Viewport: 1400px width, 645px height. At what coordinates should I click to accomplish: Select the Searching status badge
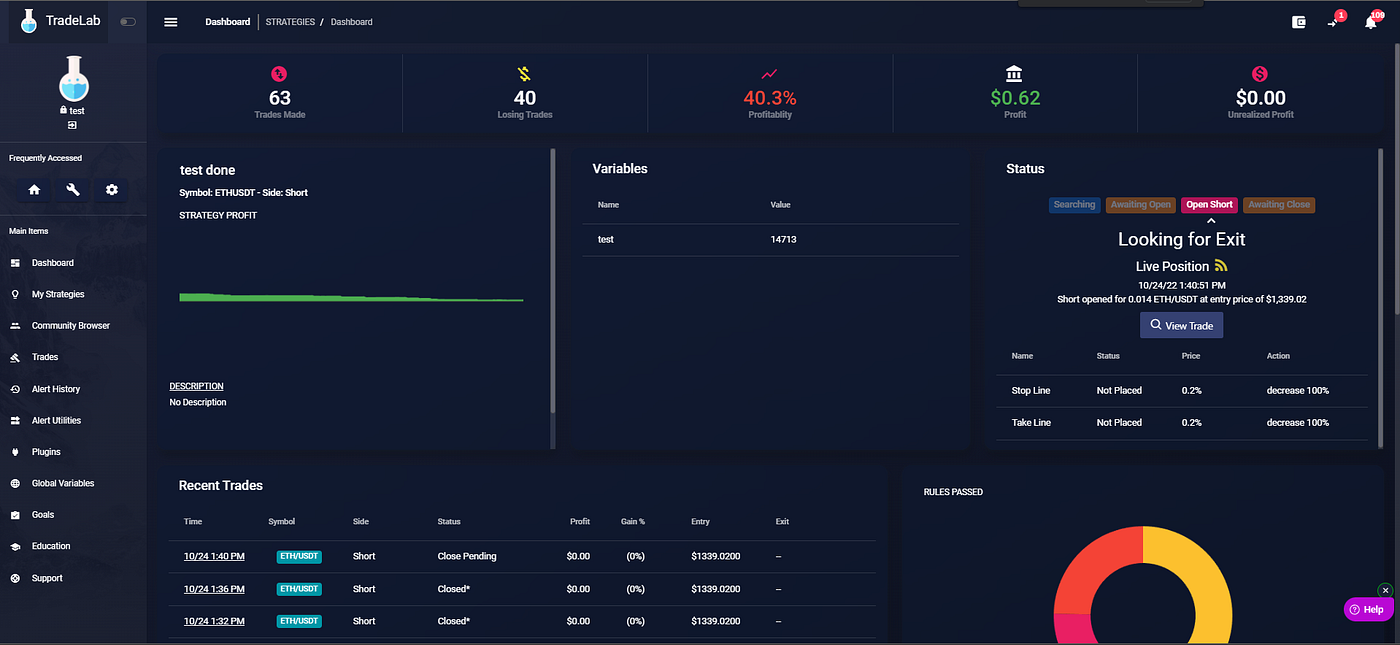pos(1074,205)
